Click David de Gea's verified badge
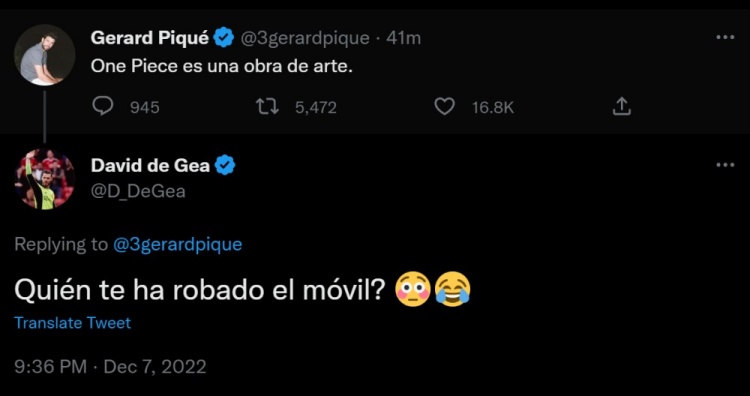The height and width of the screenshot is (396, 750). pos(224,165)
